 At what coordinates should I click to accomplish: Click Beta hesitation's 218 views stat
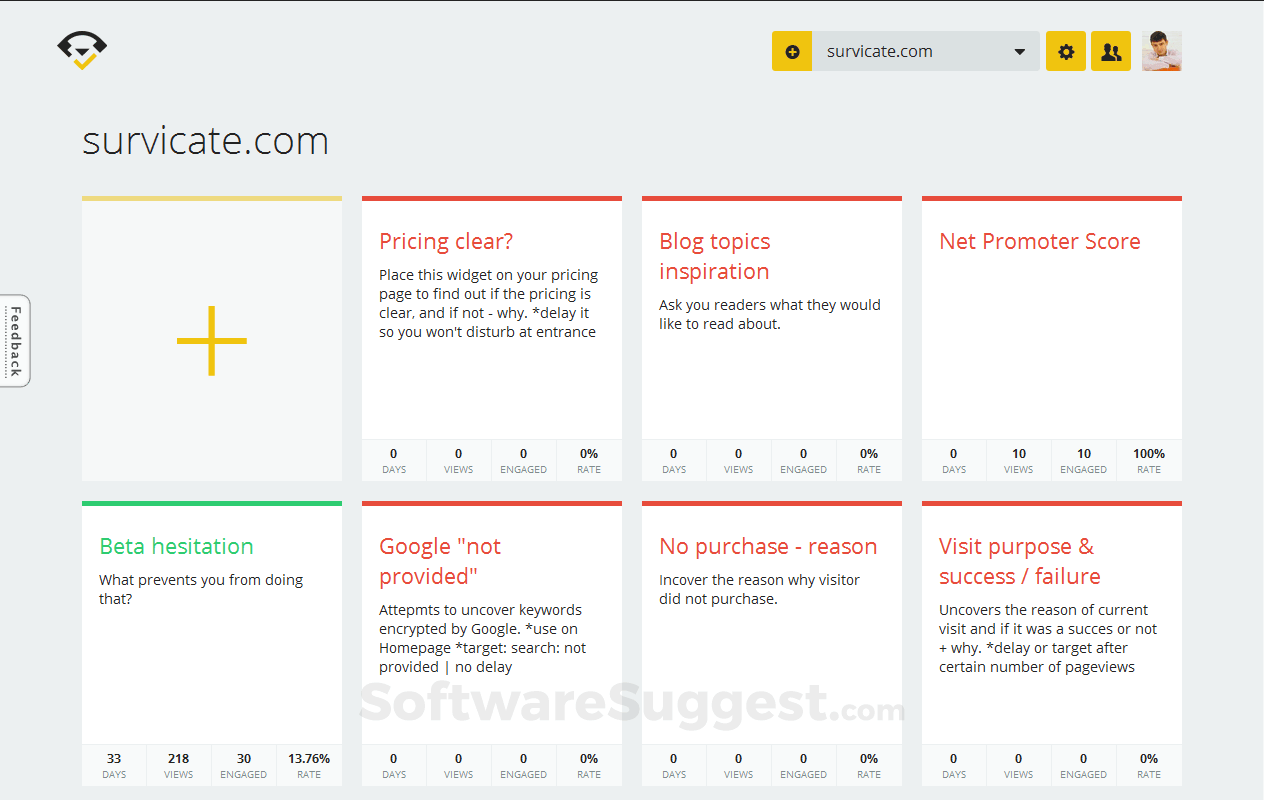(179, 765)
